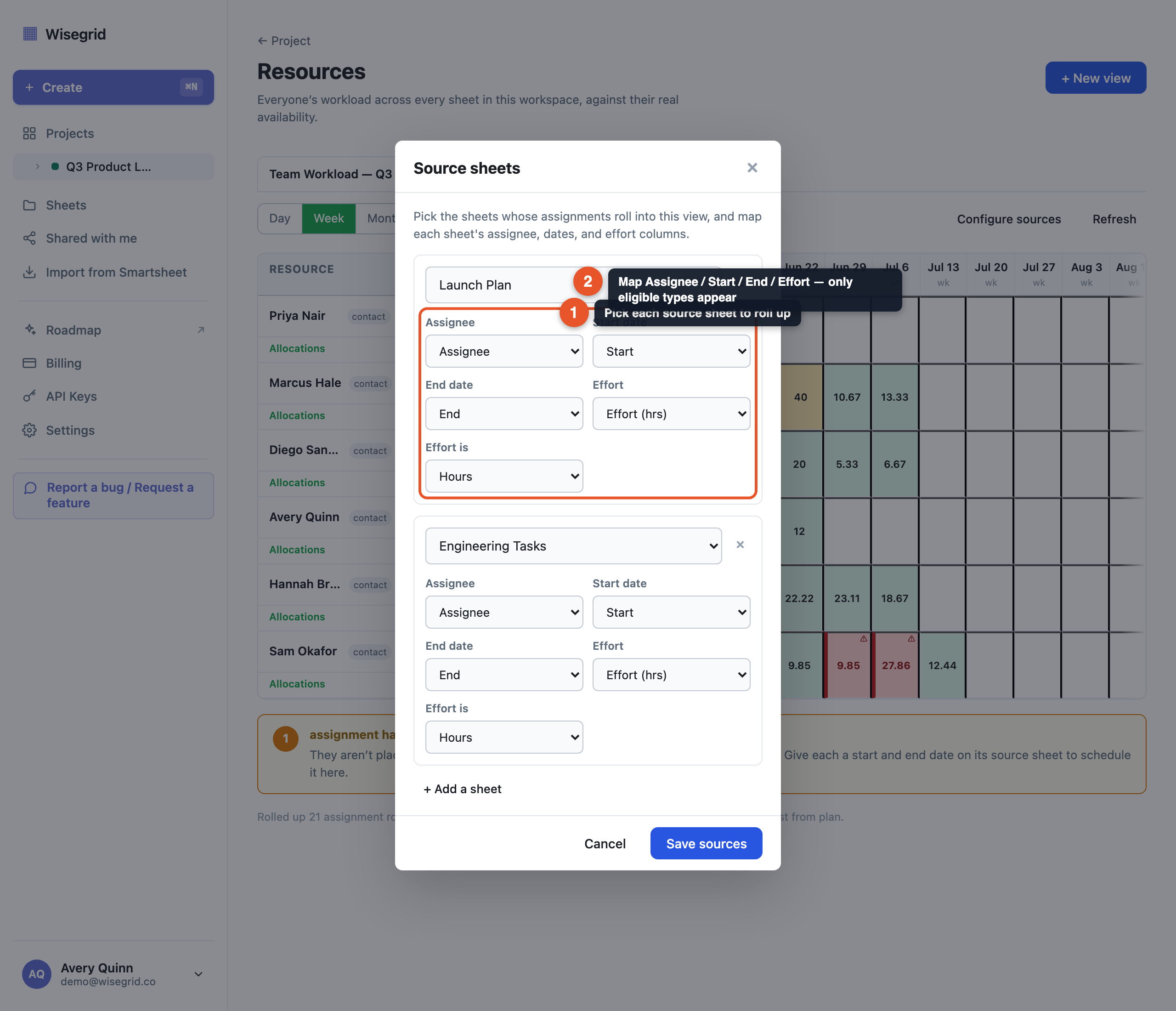Open Settings in the sidebar
Image resolution: width=1176 pixels, height=1011 pixels.
[113, 430]
